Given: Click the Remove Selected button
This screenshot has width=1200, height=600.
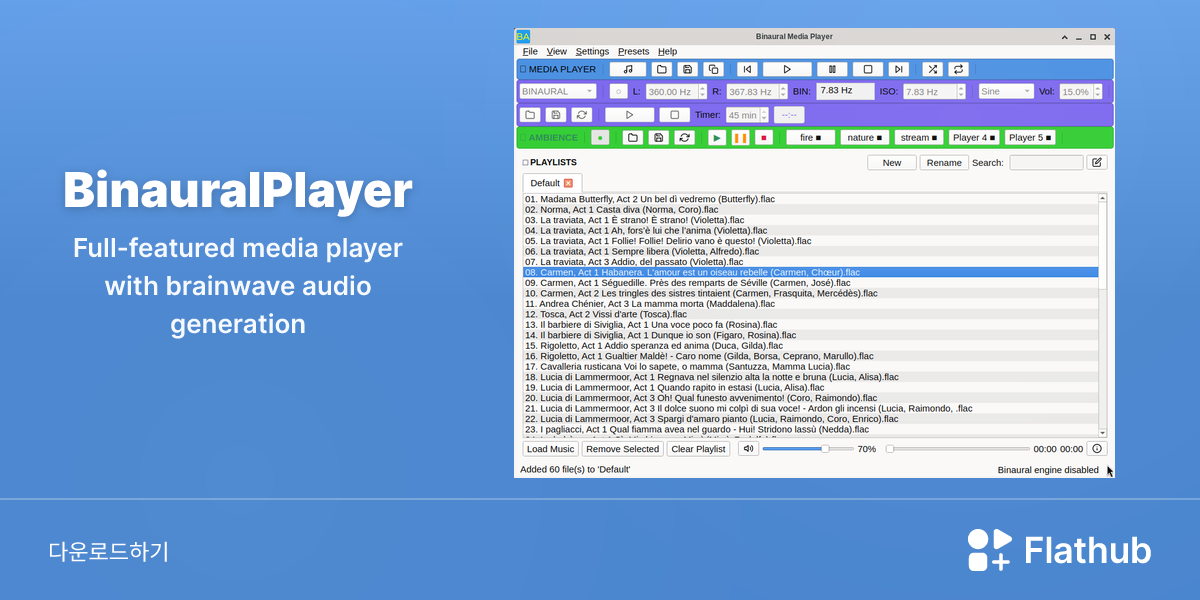Looking at the screenshot, I should tap(623, 449).
